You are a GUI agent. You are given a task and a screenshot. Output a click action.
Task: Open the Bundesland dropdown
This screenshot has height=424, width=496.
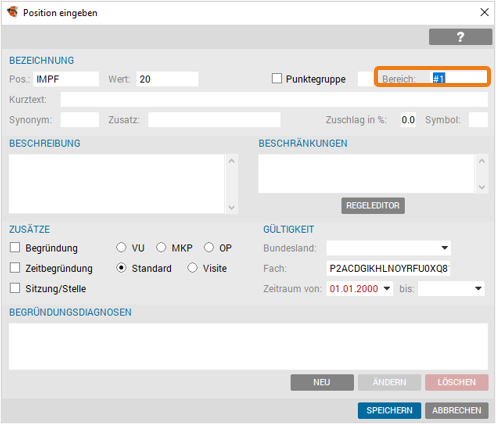point(444,248)
